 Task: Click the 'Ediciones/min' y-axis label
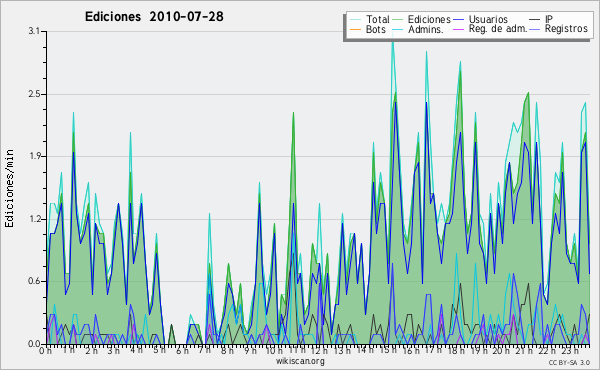9,188
